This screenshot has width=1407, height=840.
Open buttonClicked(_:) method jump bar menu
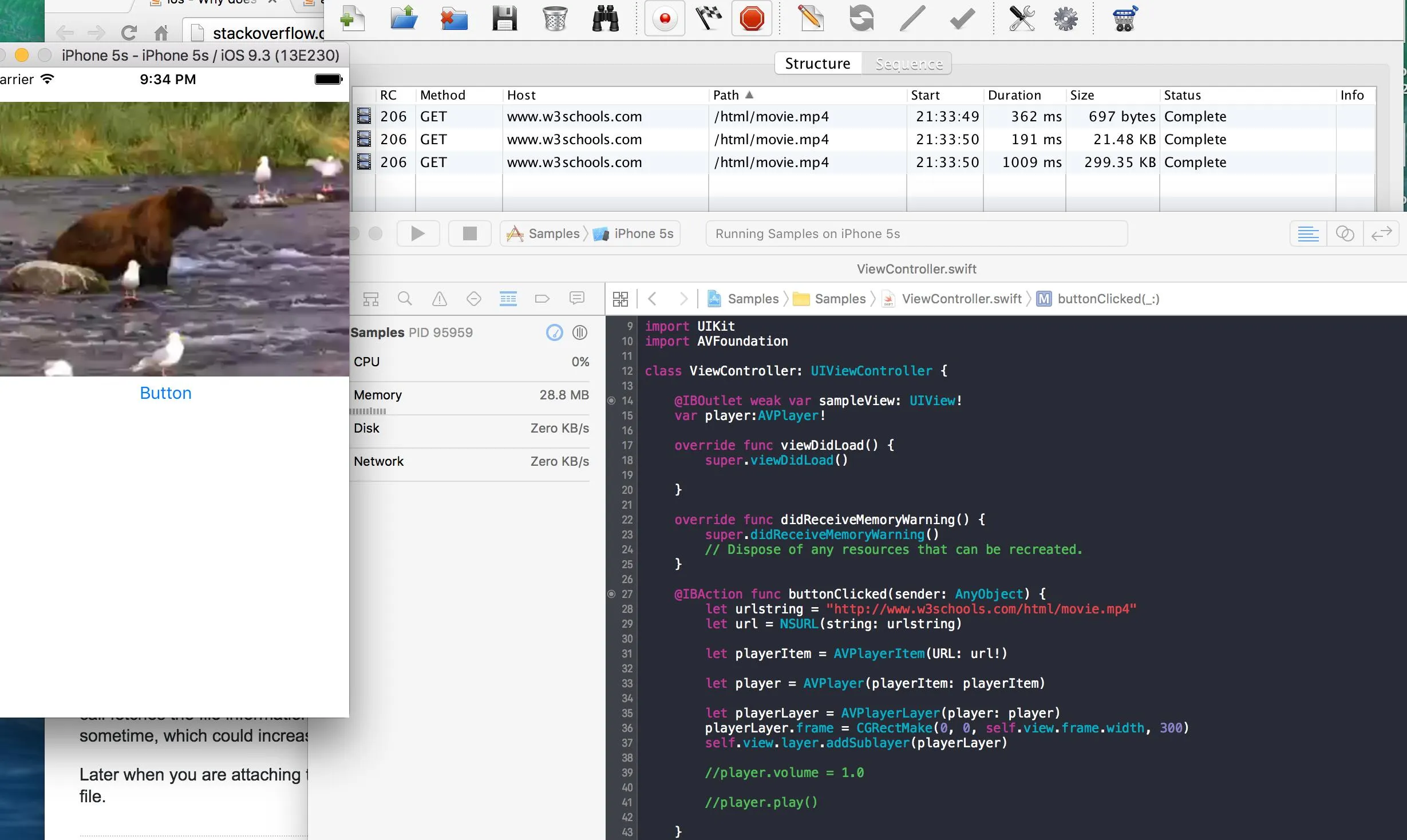pyautogui.click(x=1108, y=299)
